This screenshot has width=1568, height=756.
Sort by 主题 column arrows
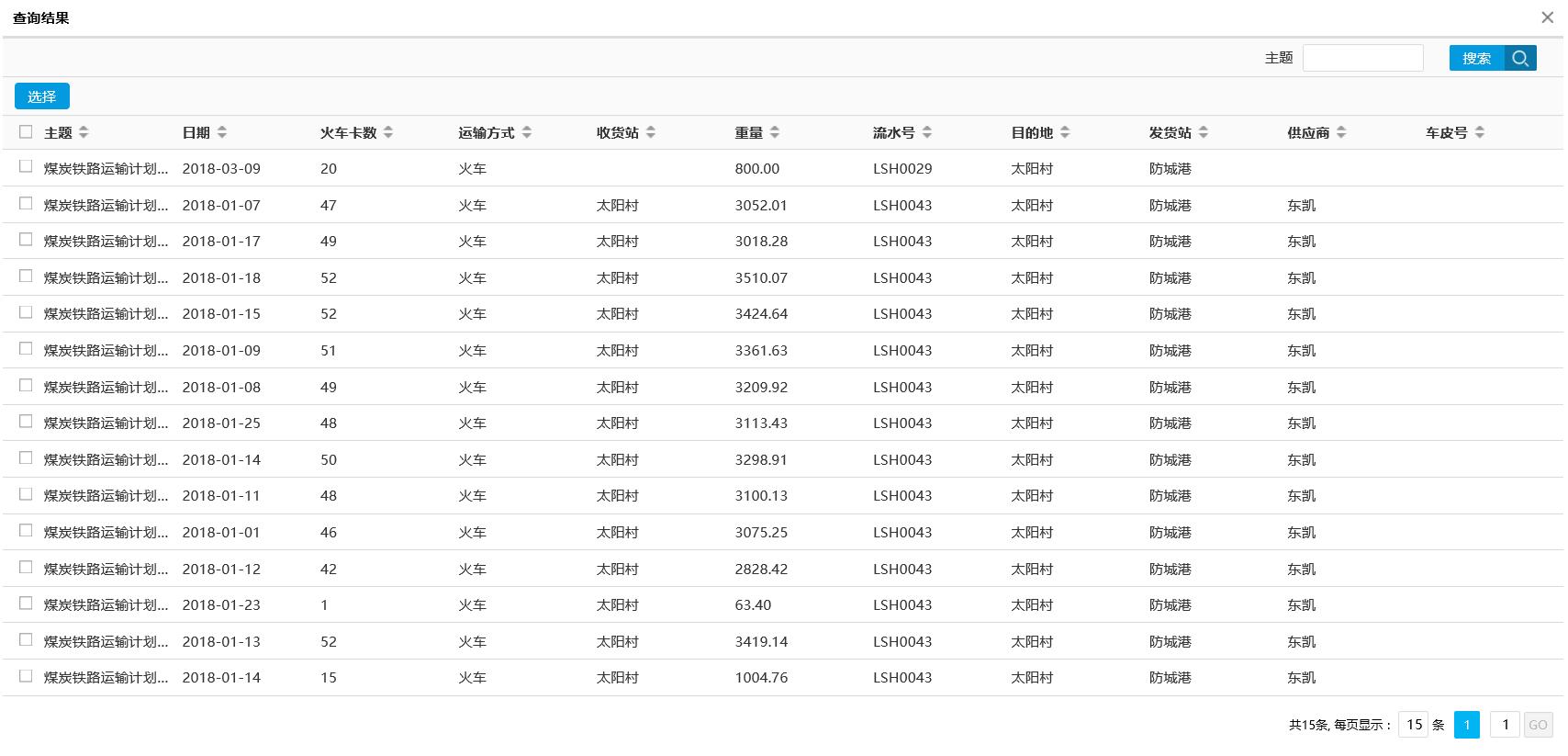point(84,133)
